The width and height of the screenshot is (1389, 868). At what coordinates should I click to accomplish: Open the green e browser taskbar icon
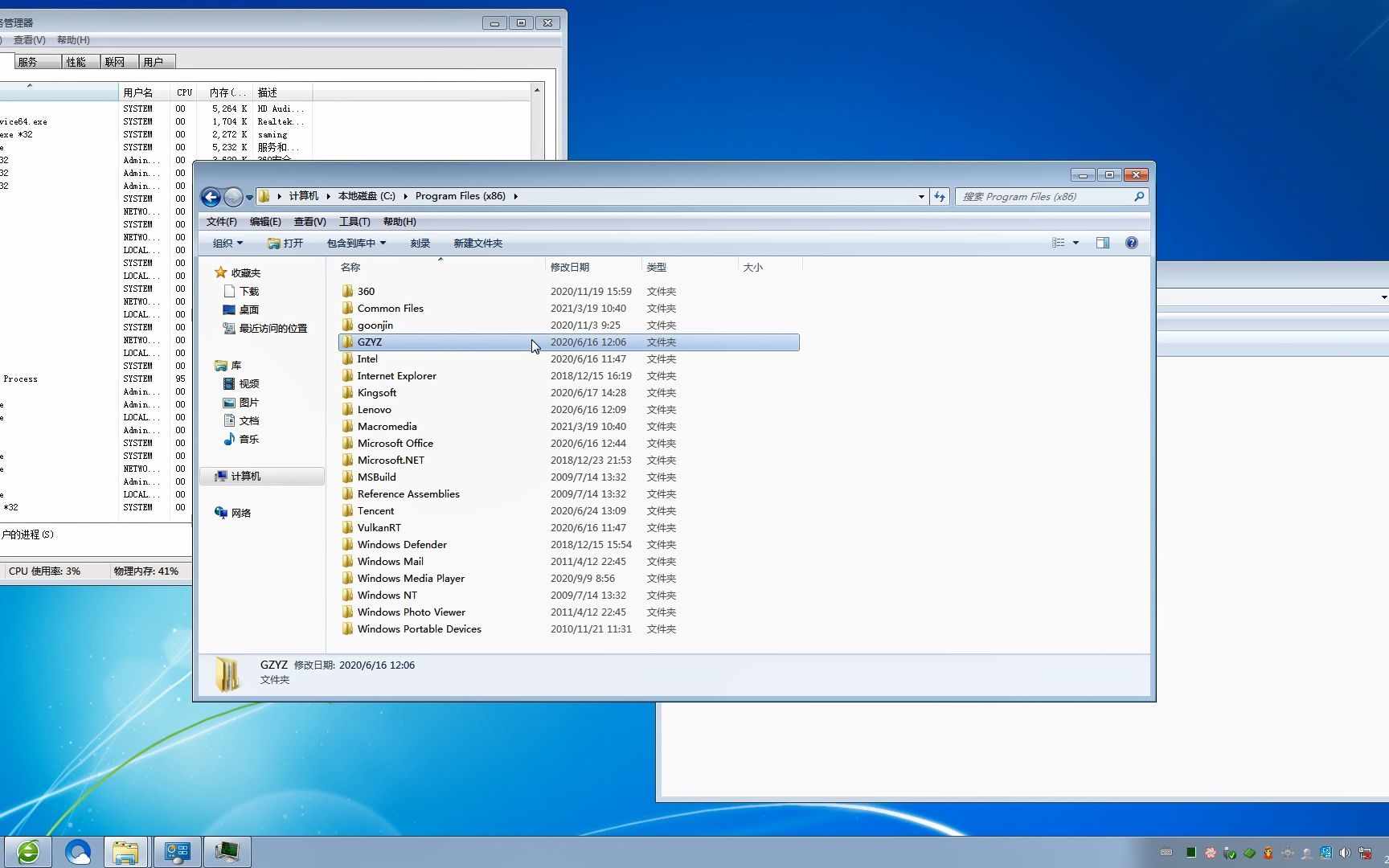pos(28,852)
